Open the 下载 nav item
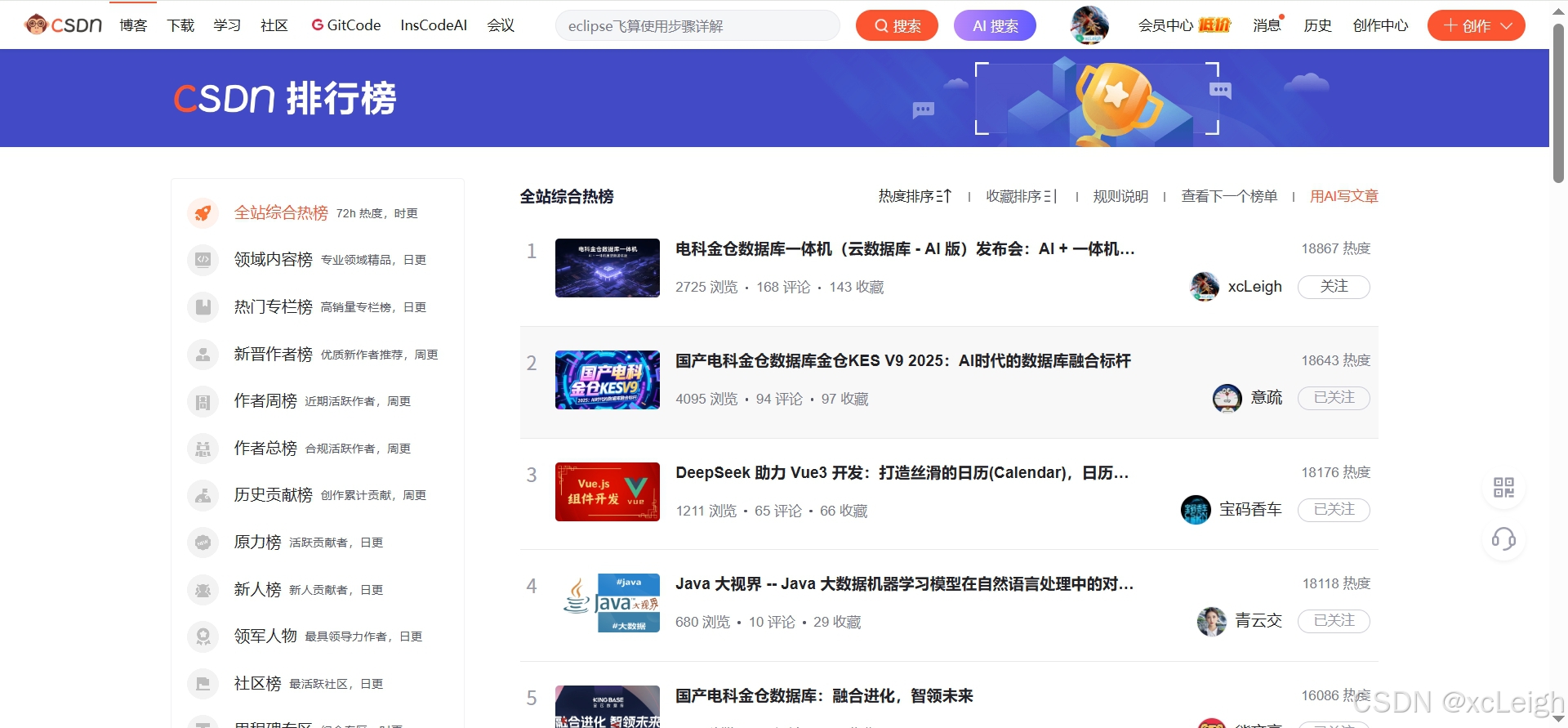Viewport: 1568px width, 728px height. coord(180,25)
